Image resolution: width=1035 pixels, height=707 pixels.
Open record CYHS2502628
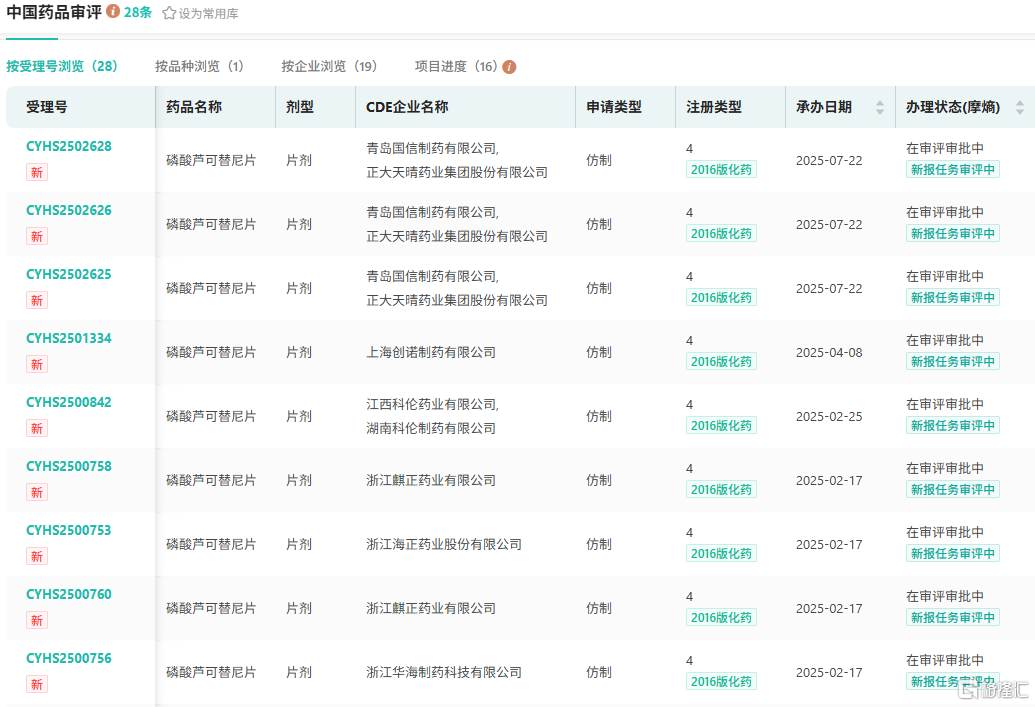click(x=69, y=147)
